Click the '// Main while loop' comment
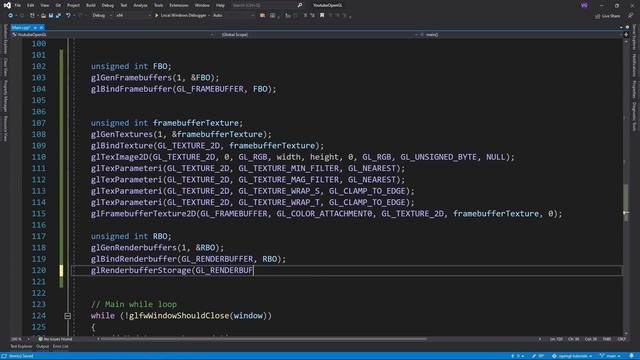This screenshot has width=640, height=360. 133,304
